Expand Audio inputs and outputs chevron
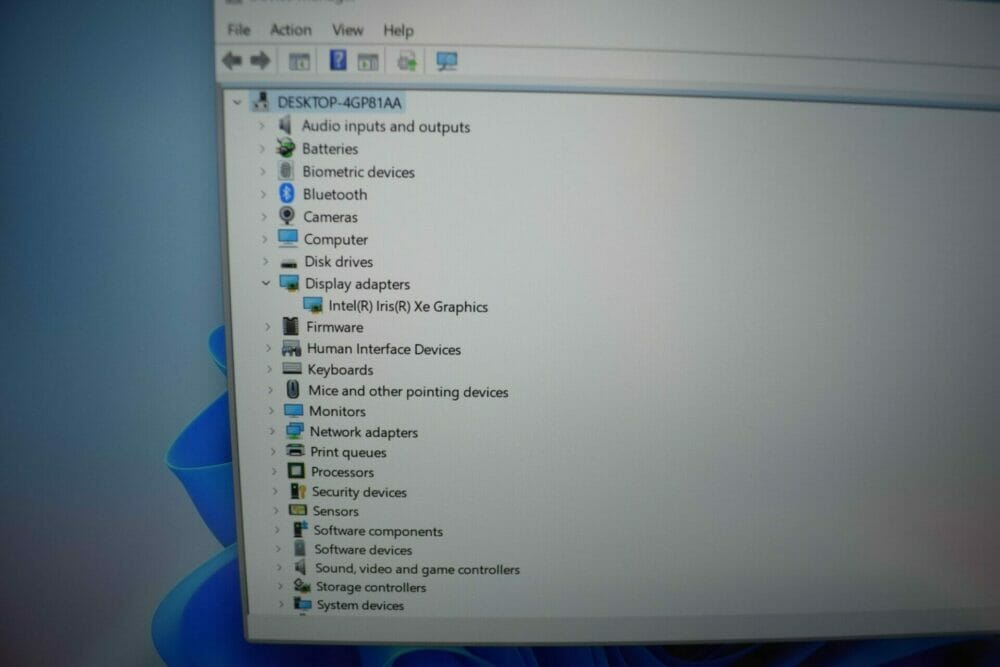The height and width of the screenshot is (667, 1000). 261,126
